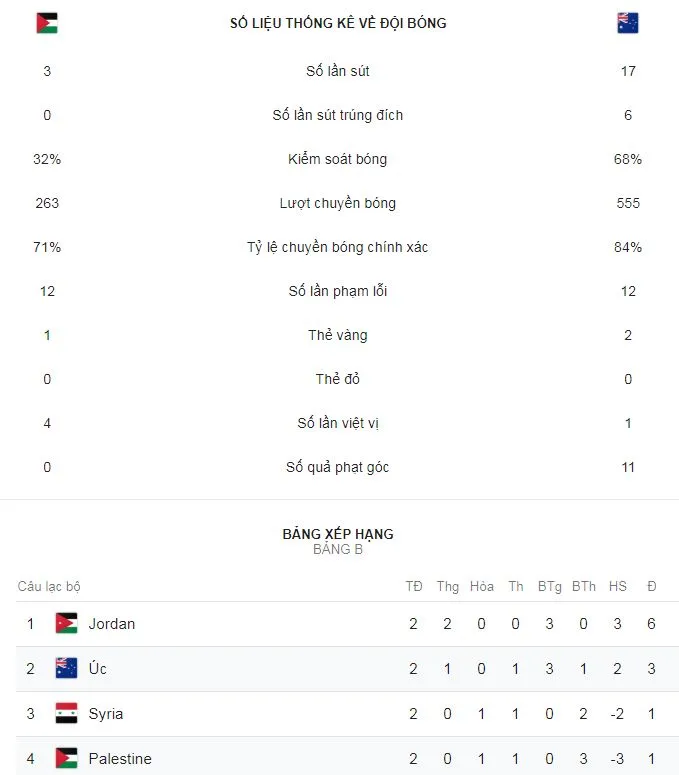Click the 'Kiểm soát bóng' stat label
The height and width of the screenshot is (775, 679).
coord(338,159)
